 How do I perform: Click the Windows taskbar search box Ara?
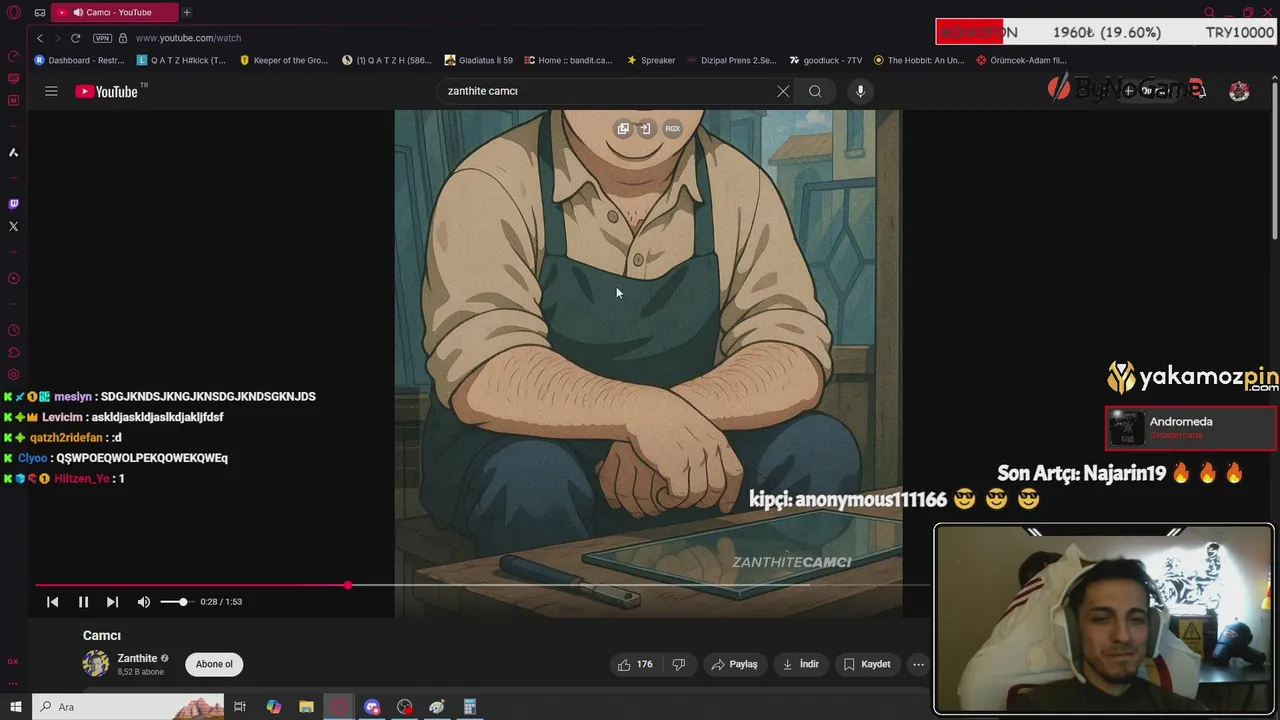(130, 707)
